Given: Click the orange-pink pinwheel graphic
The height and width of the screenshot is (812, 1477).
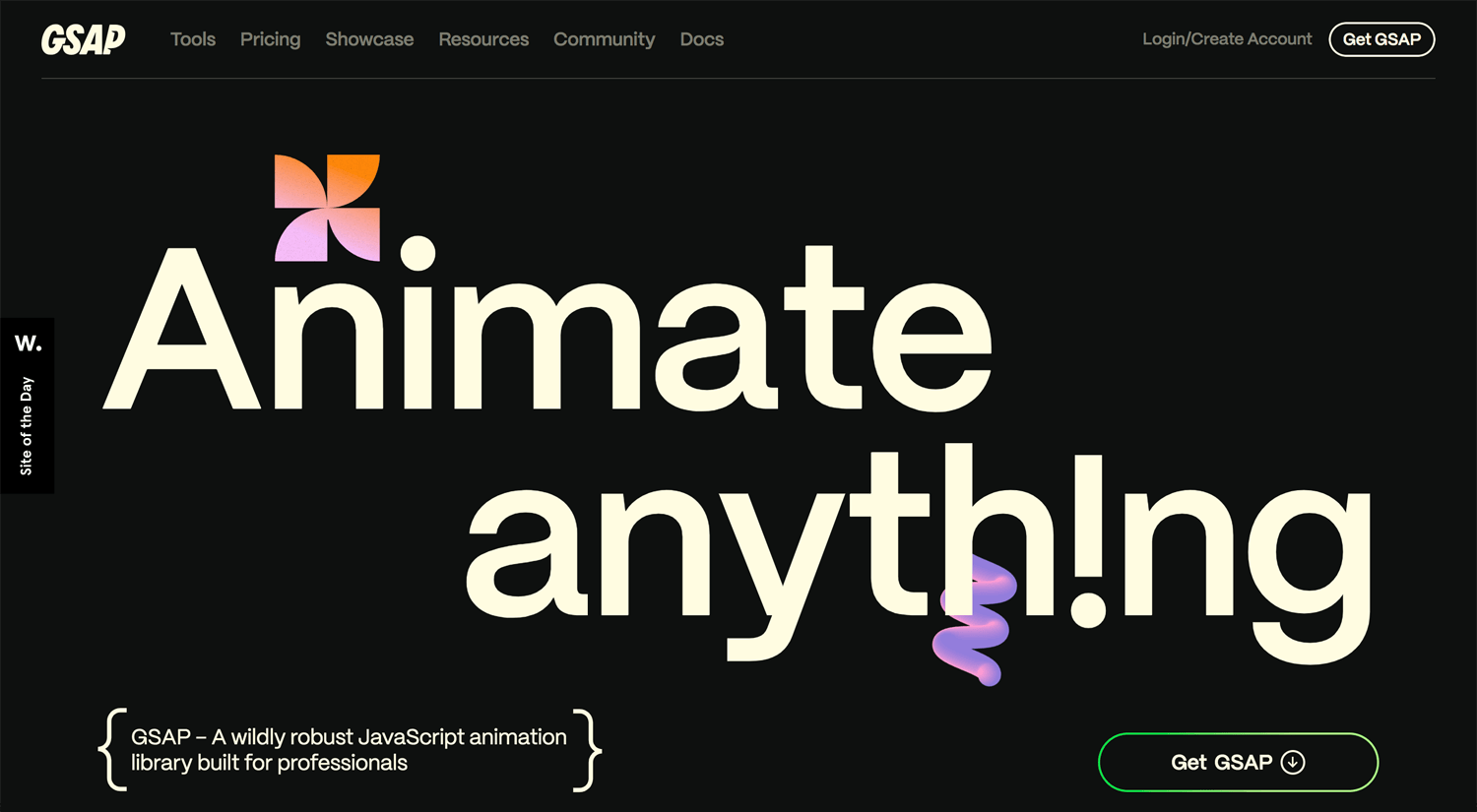Looking at the screenshot, I should point(327,208).
